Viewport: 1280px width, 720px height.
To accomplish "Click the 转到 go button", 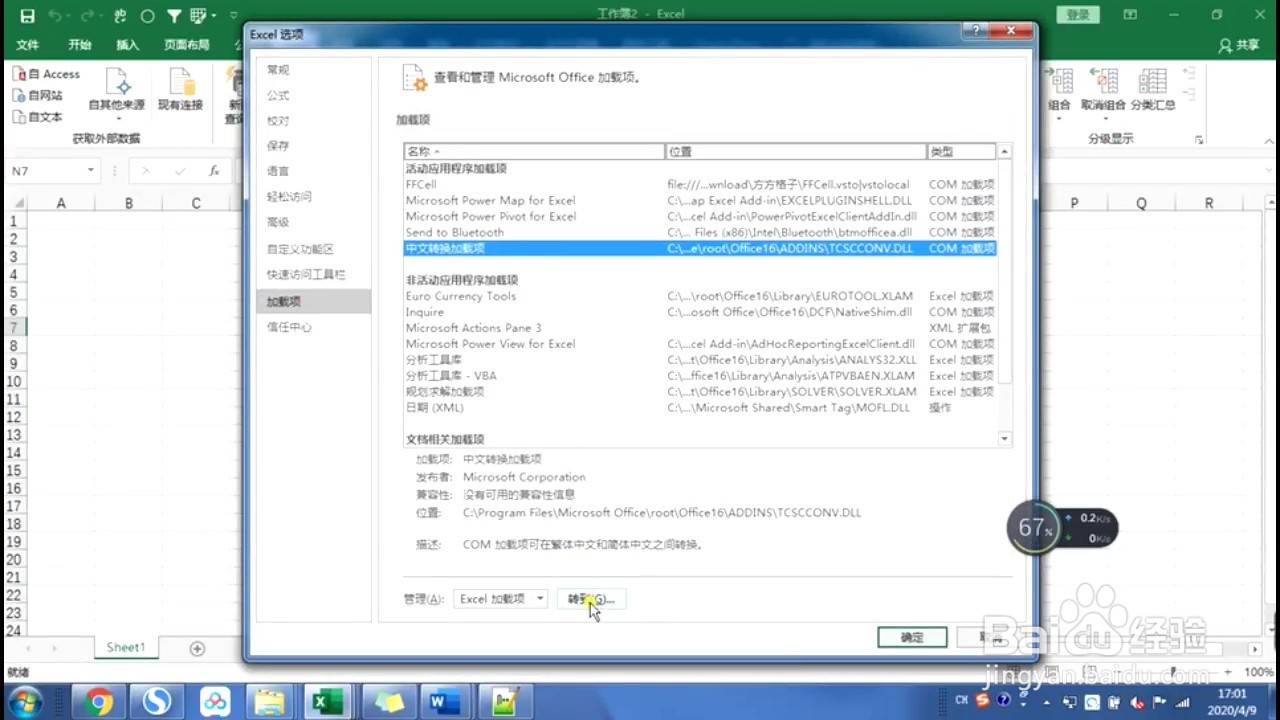I will click(x=591, y=599).
